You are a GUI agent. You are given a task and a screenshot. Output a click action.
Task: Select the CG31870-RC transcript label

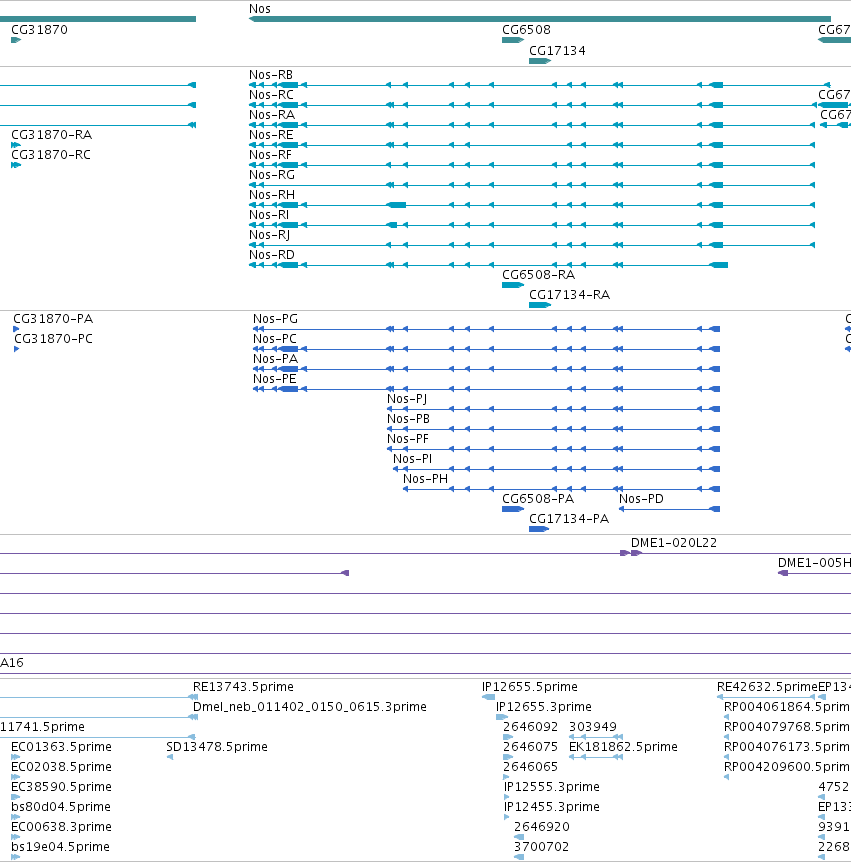tap(51, 155)
